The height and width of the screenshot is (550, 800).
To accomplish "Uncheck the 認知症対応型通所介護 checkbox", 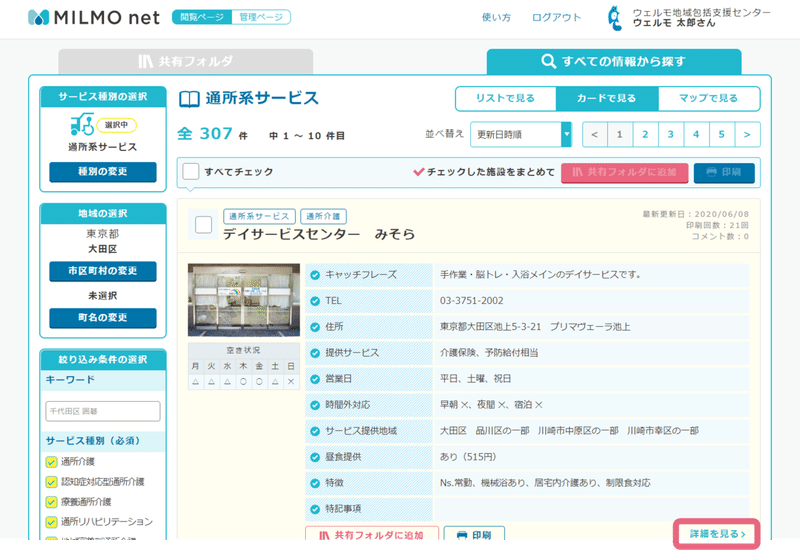I will [x=51, y=482].
